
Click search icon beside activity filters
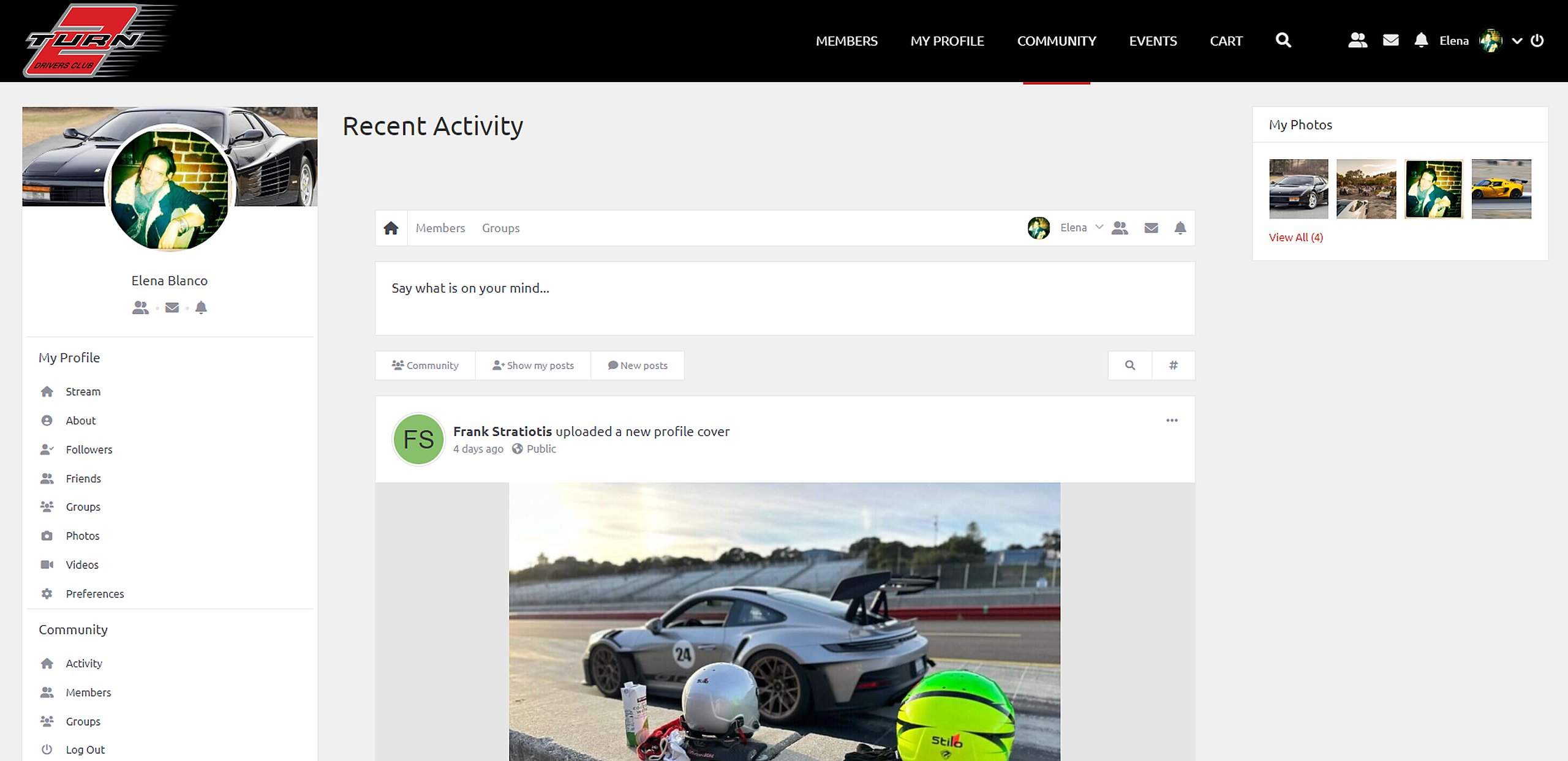click(1130, 366)
